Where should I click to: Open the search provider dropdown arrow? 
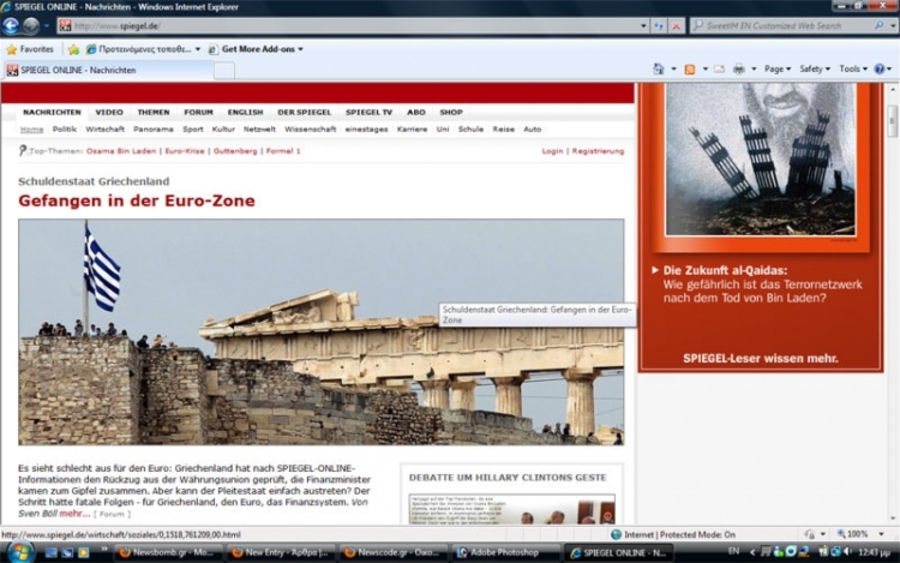893,26
